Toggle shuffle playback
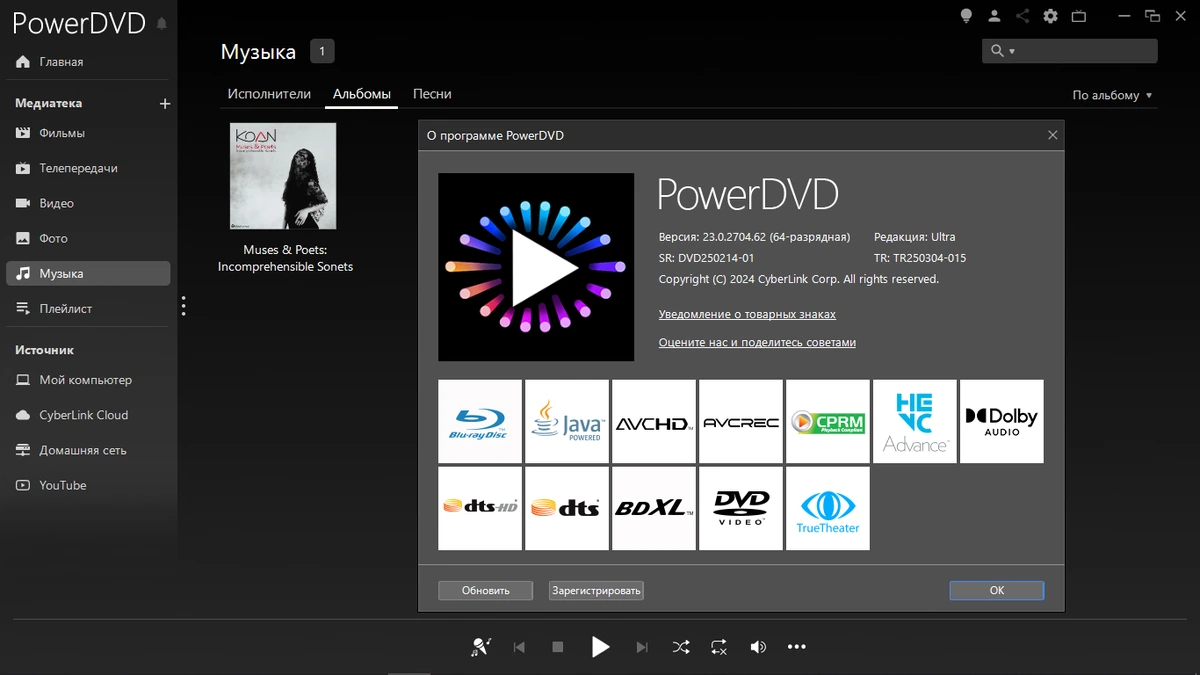 681,647
